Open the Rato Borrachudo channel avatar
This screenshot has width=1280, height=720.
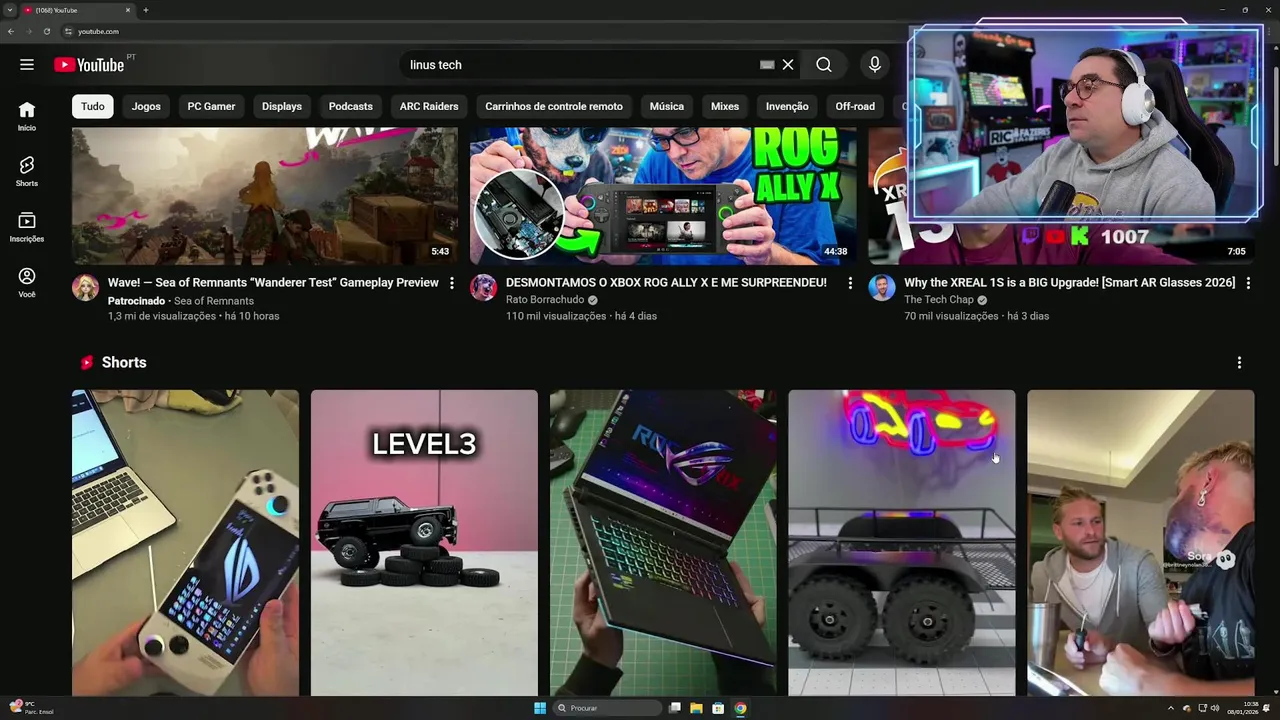[x=484, y=288]
